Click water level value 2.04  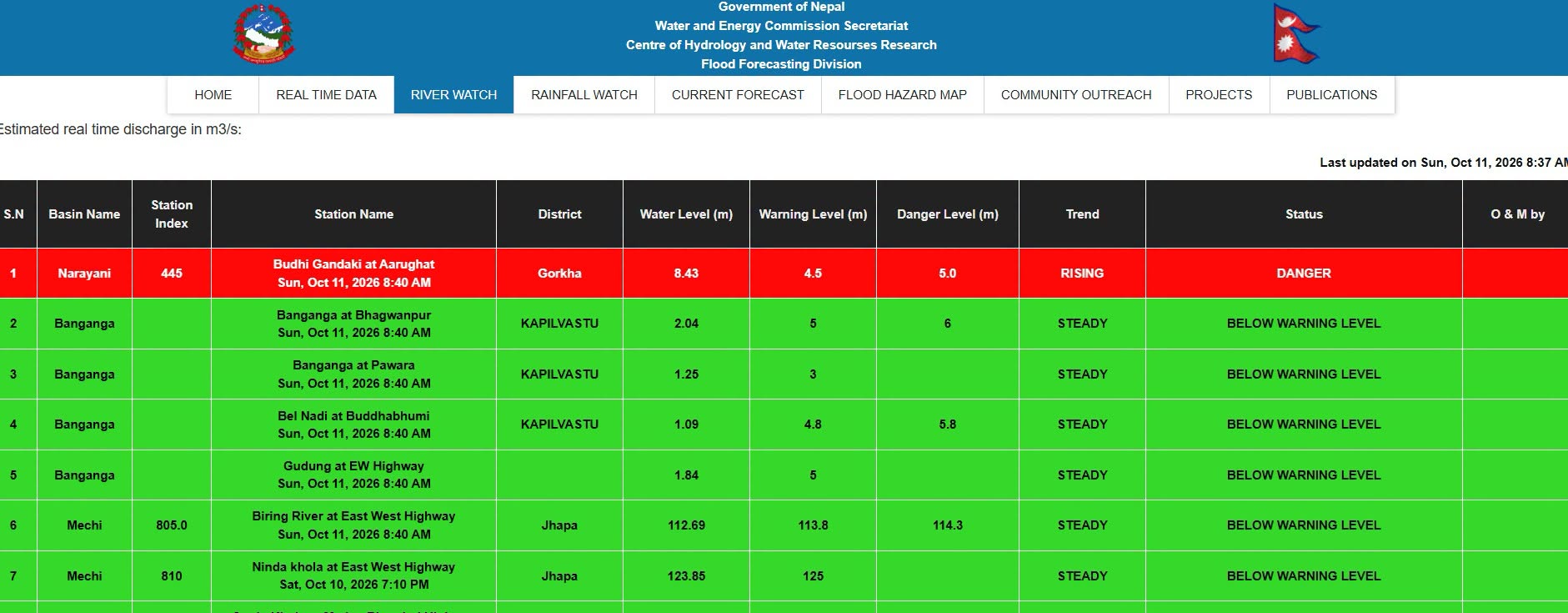686,324
